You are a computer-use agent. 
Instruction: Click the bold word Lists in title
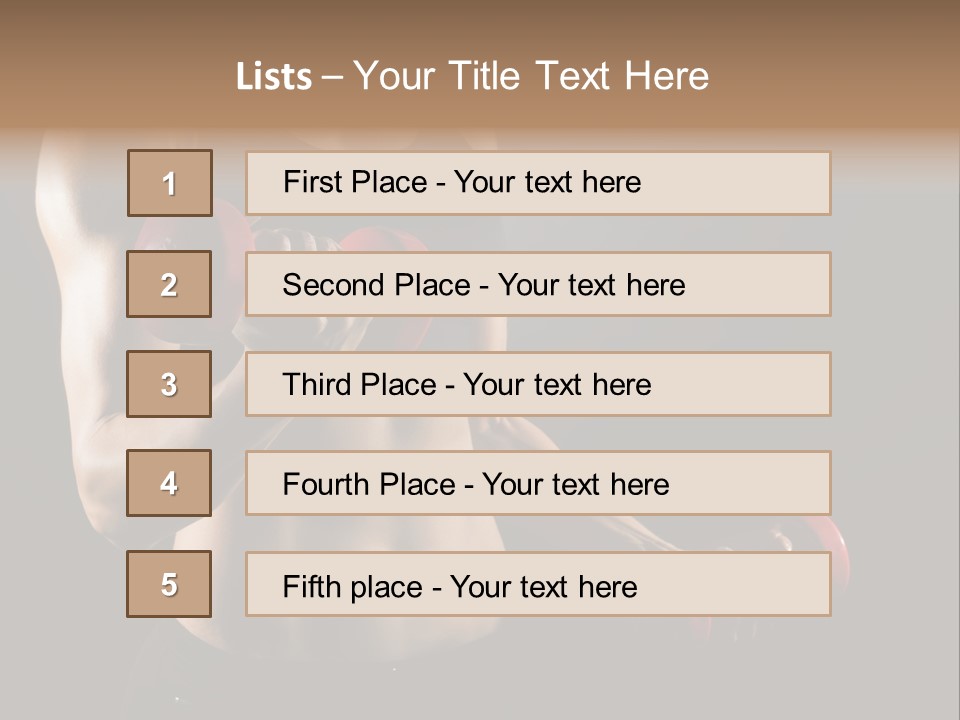274,76
